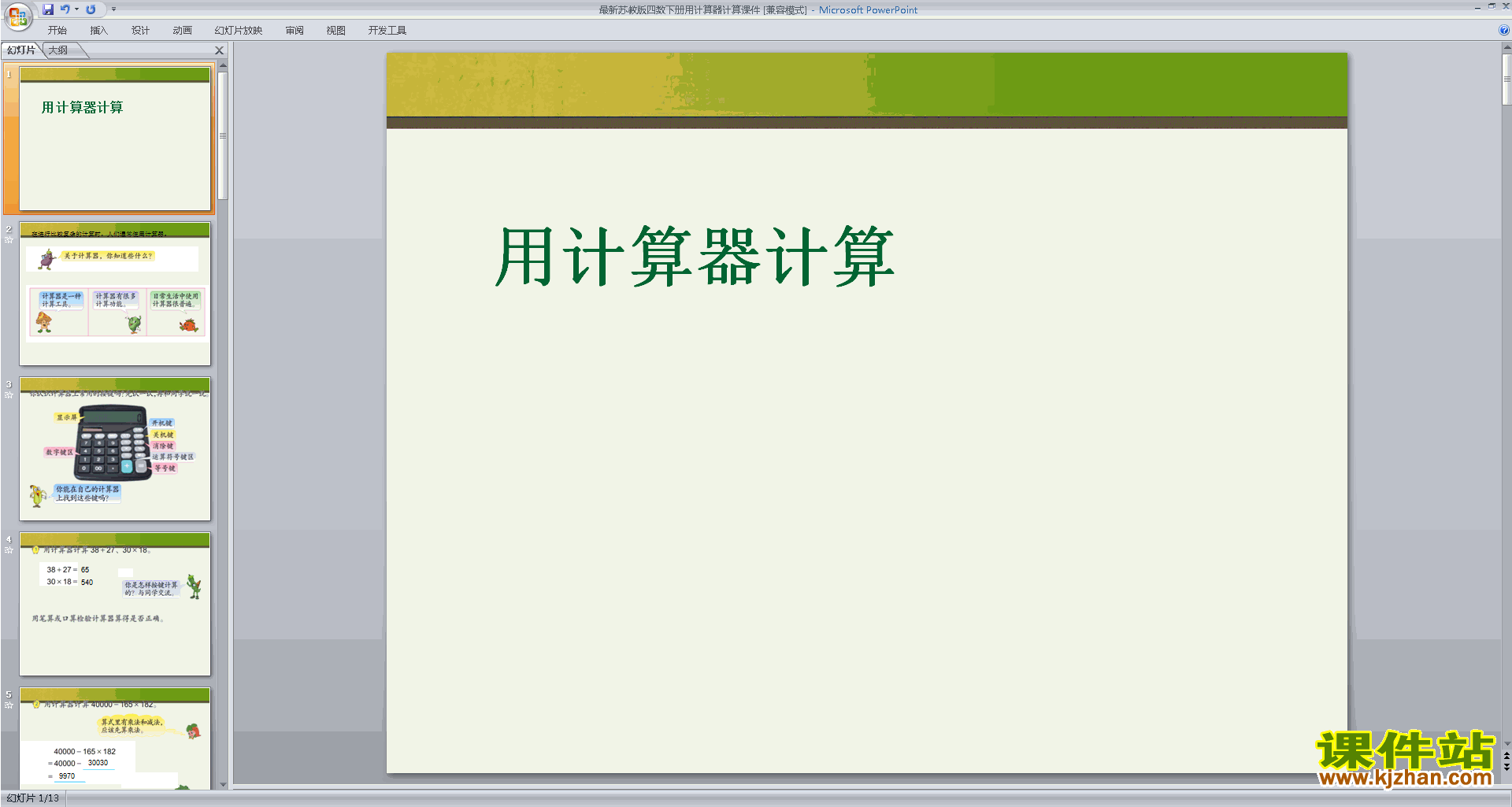Click thumbnail pane scroll up arrow

(223, 67)
